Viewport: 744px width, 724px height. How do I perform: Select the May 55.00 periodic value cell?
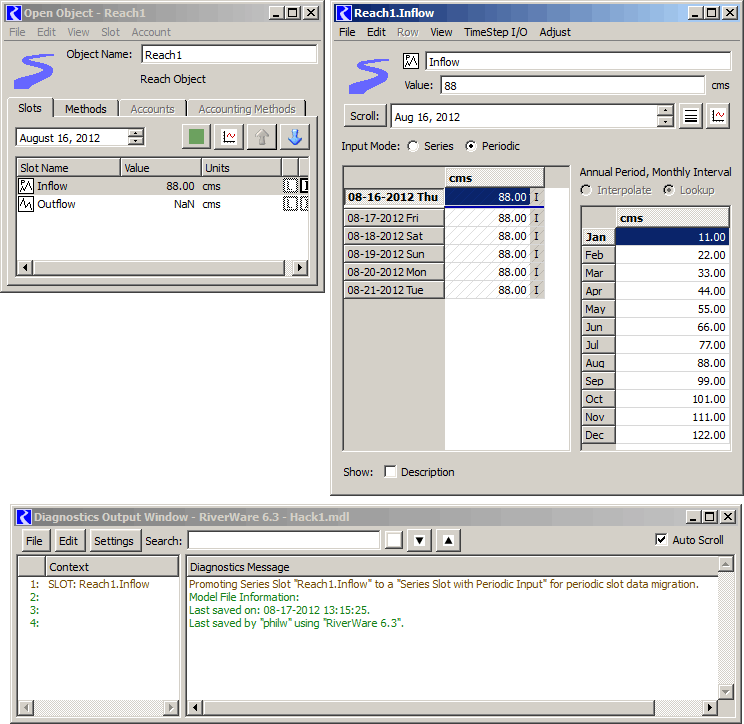click(x=672, y=309)
